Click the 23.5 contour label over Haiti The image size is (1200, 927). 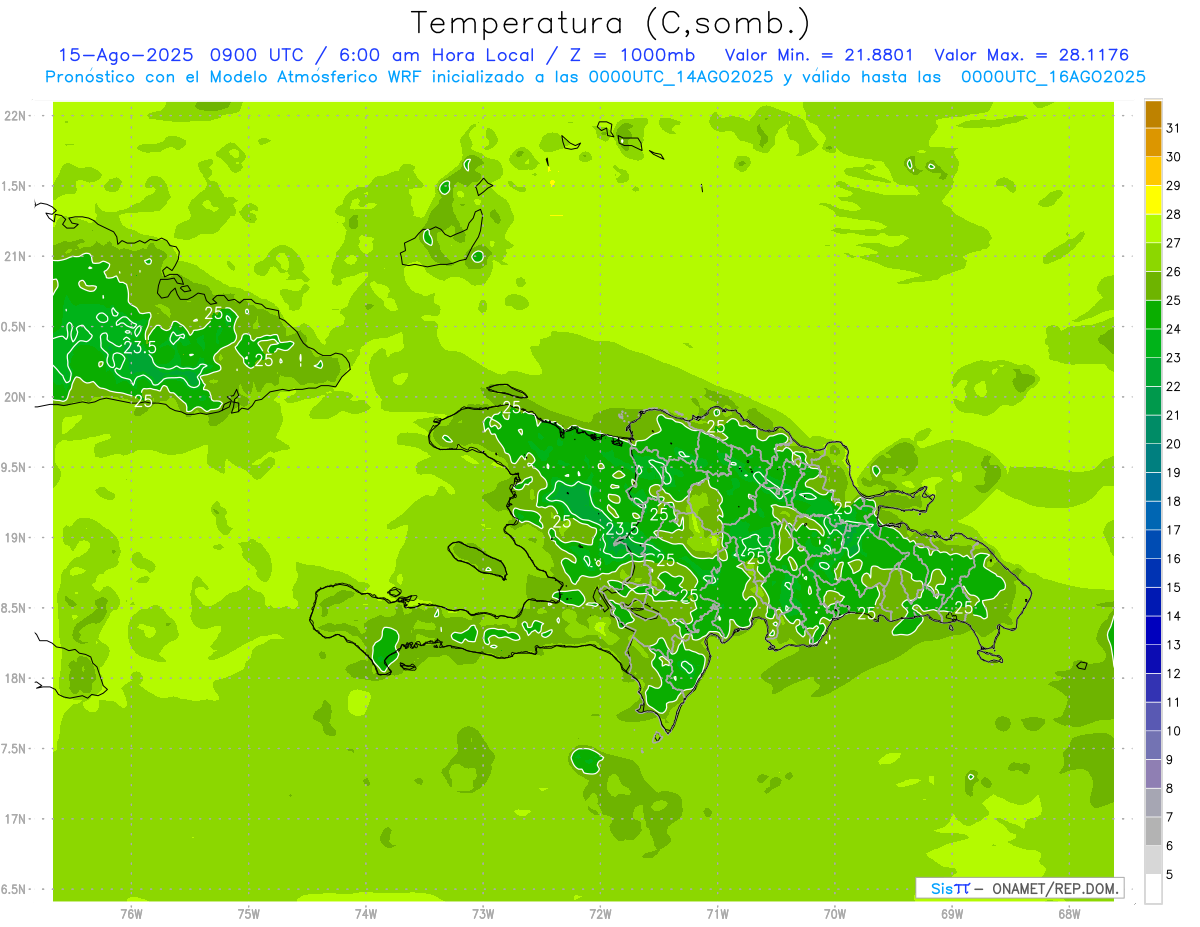[622, 529]
